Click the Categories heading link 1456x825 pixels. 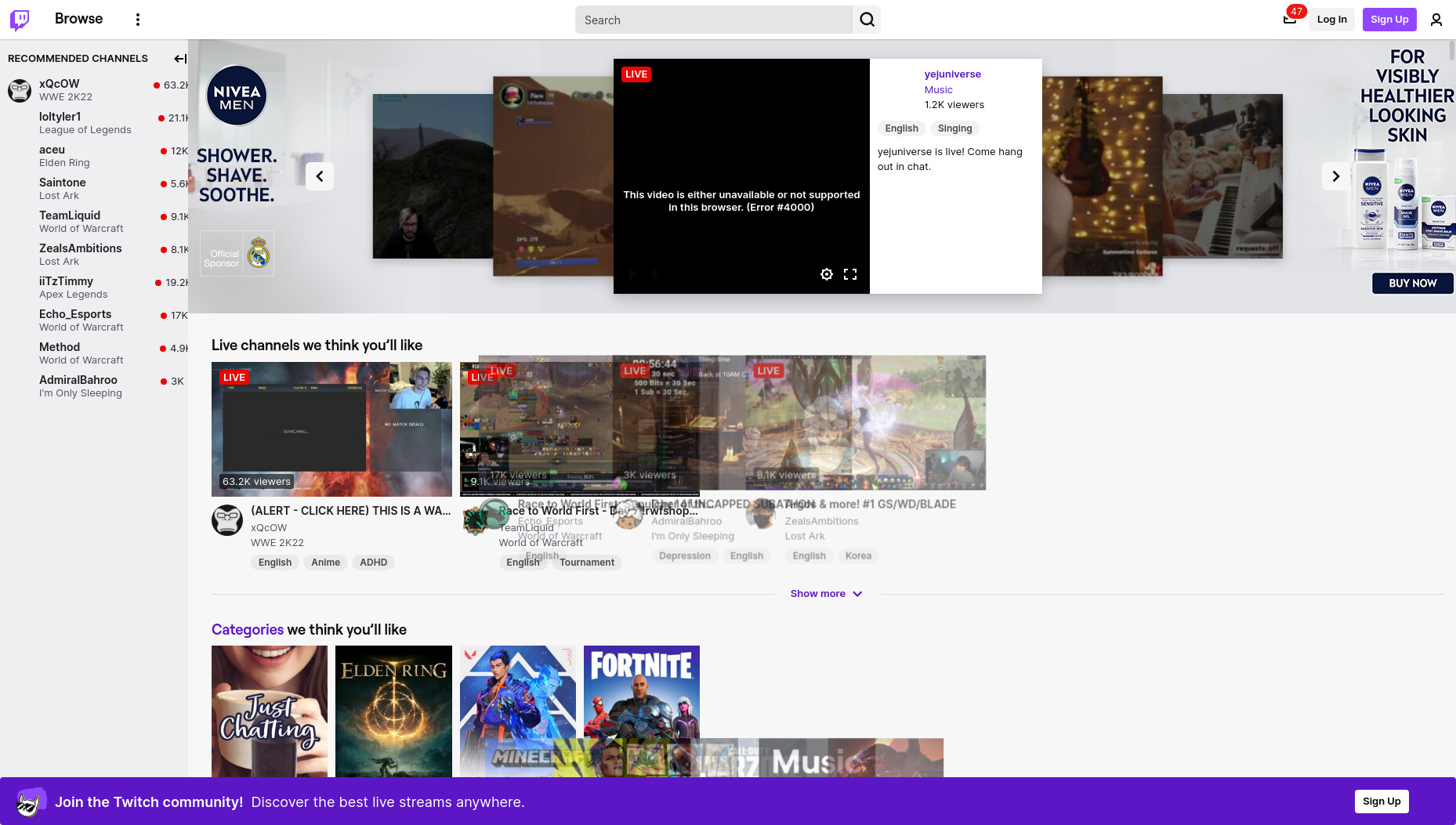(248, 630)
